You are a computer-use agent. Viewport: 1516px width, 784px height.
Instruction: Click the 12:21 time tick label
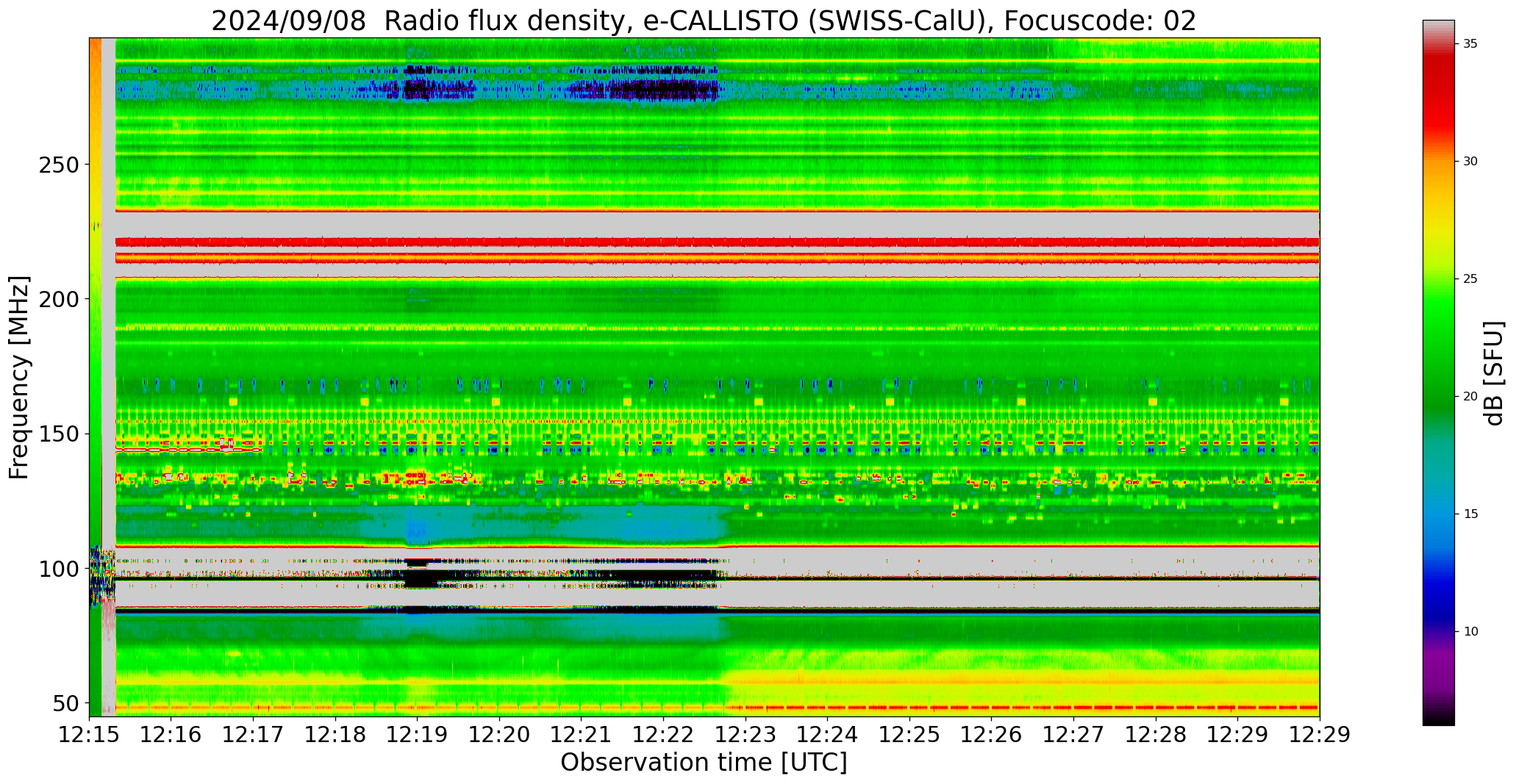click(582, 735)
